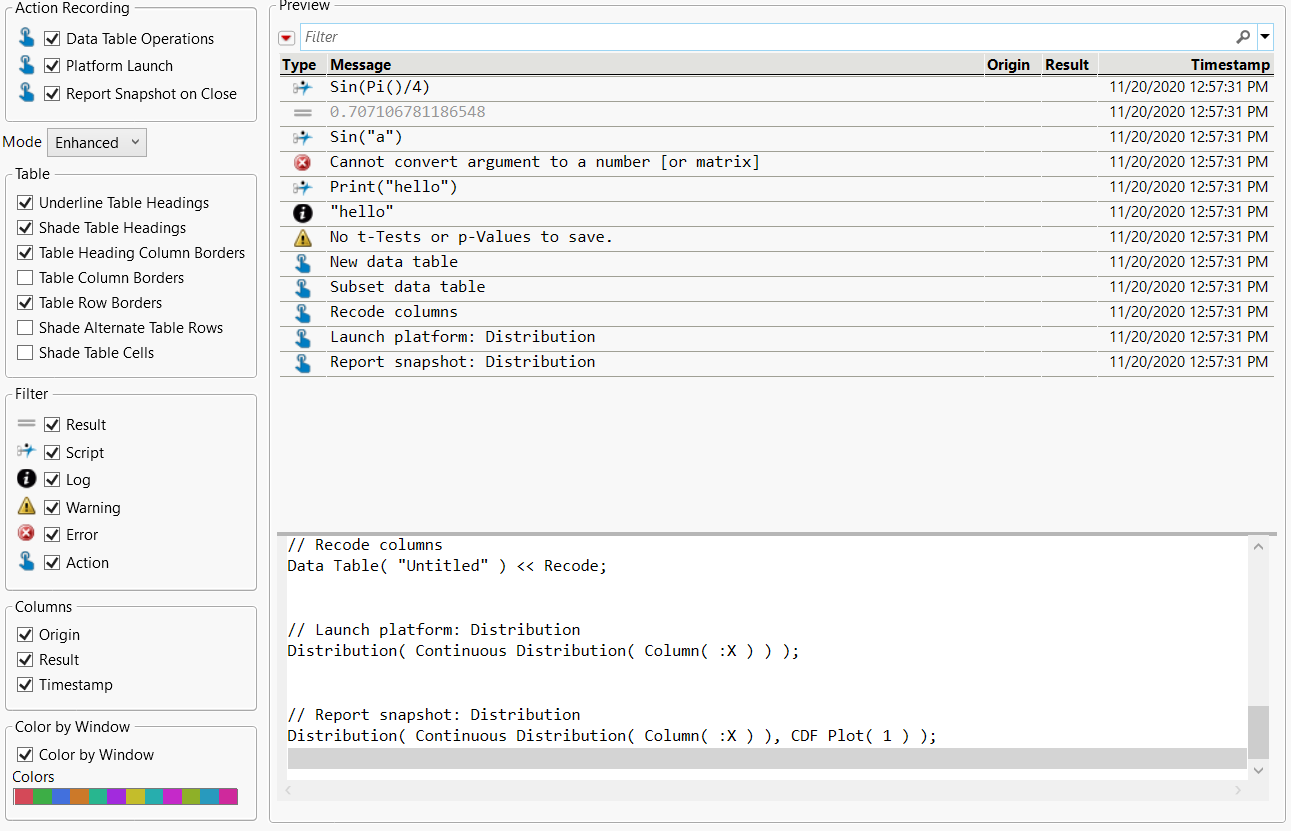Viewport: 1291px width, 831px height.
Task: Click the Log info icon in the Filter panel
Action: point(26,478)
